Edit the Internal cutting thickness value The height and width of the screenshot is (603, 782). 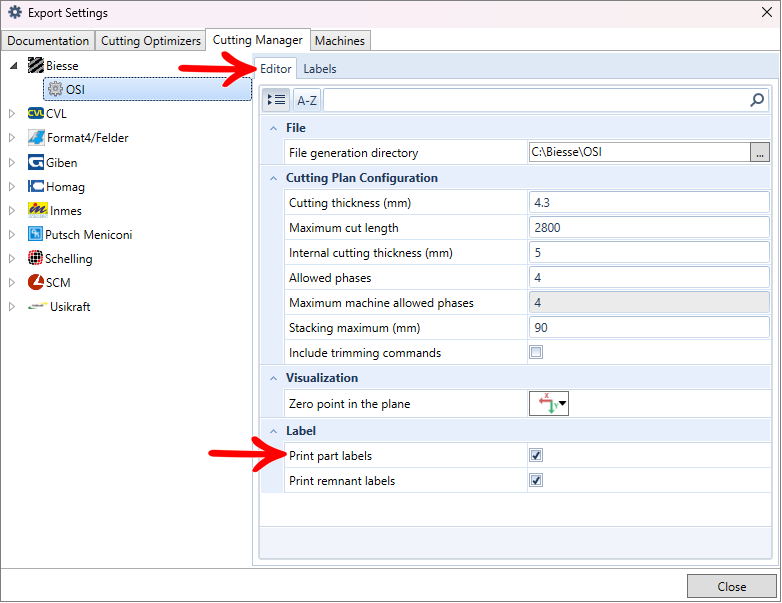(x=649, y=252)
